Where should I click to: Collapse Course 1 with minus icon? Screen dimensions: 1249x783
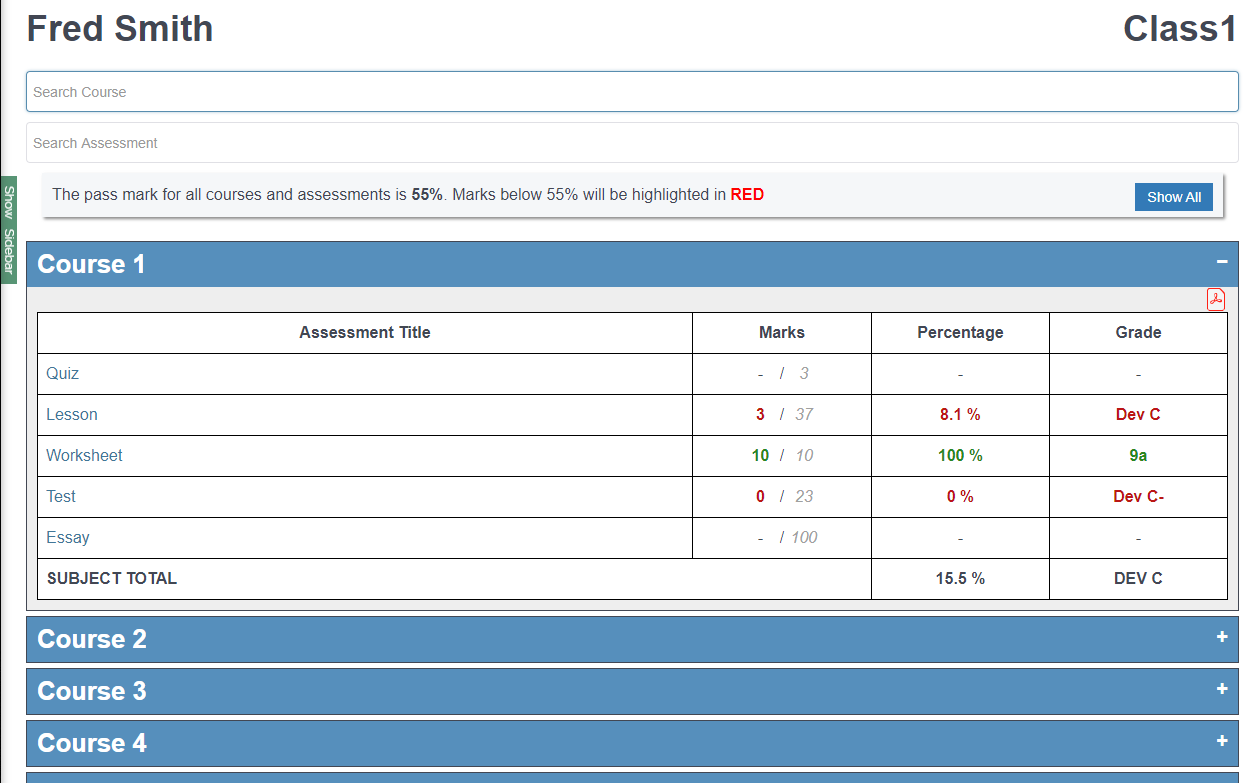click(x=1222, y=262)
